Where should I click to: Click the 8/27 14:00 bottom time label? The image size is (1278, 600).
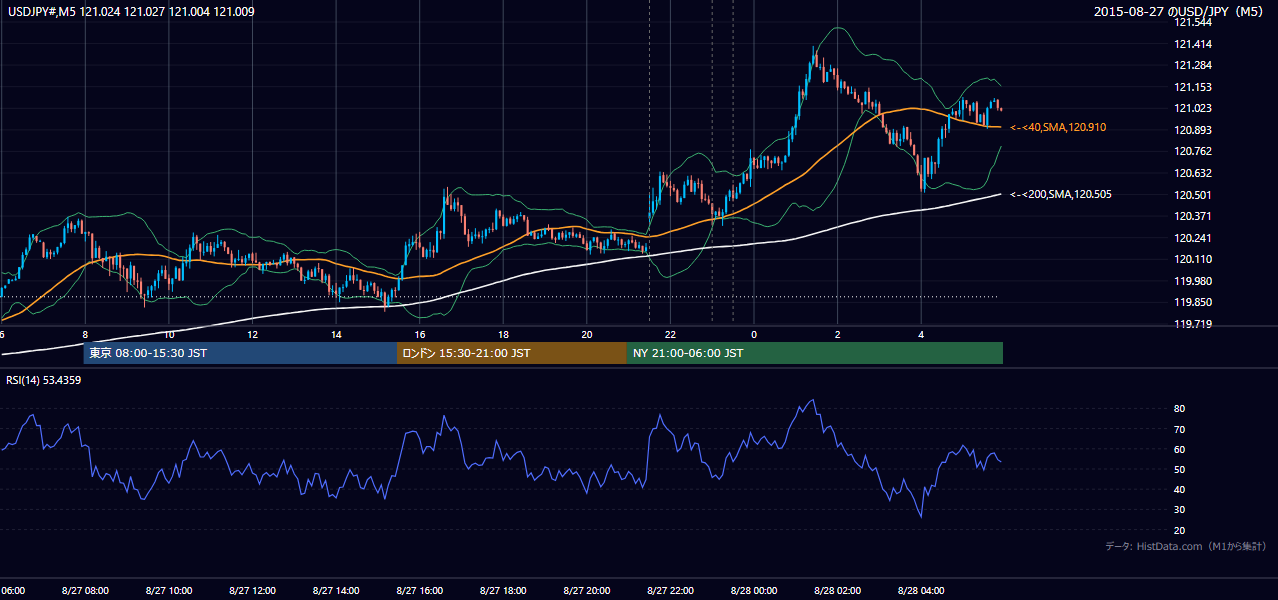(x=336, y=591)
